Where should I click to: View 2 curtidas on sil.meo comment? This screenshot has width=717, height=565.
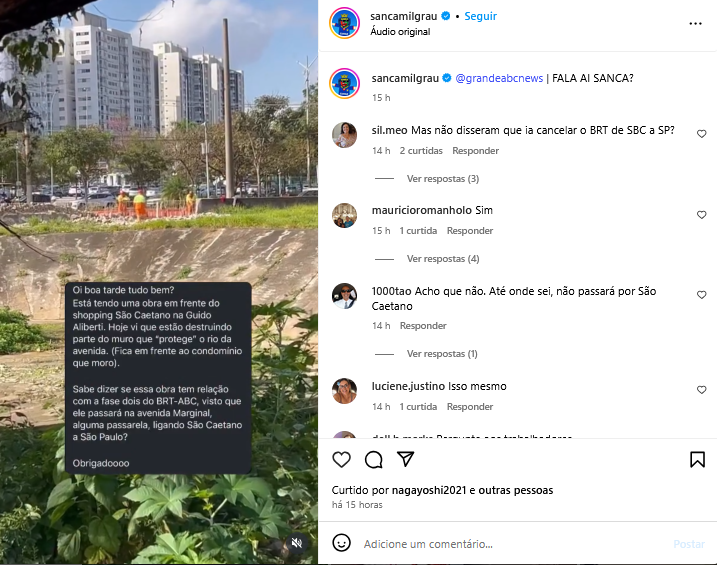point(421,151)
